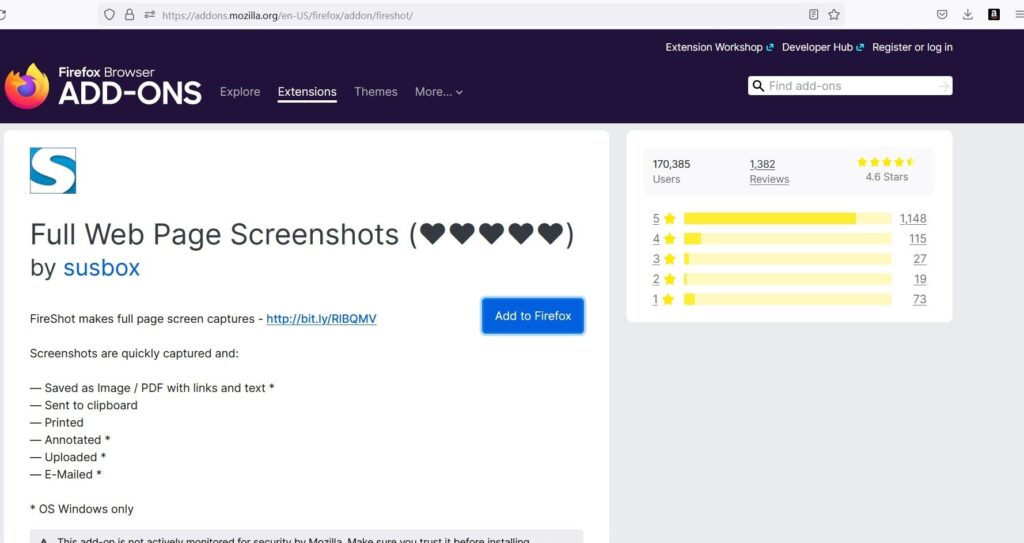Filter reviews by 1 star rating
Screen dimensions: 1024x543
[664, 299]
